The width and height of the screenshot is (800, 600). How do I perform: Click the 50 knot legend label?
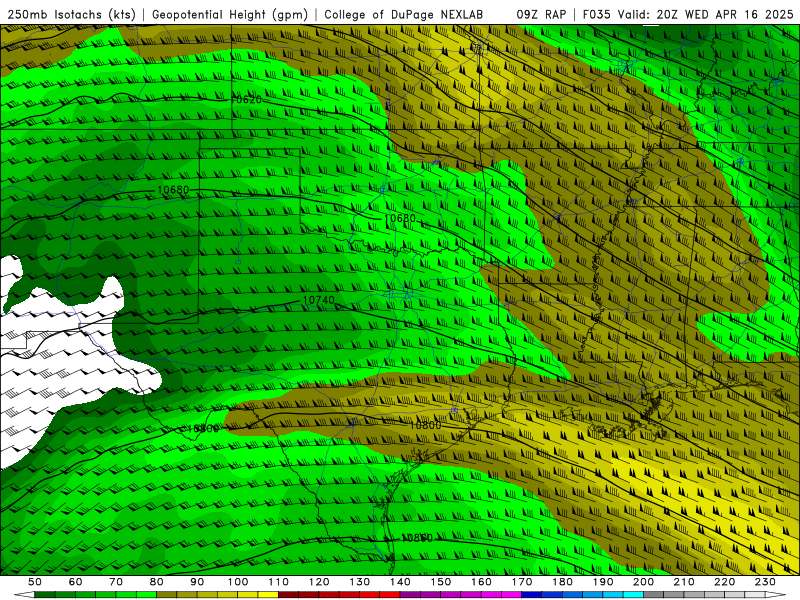(35, 582)
